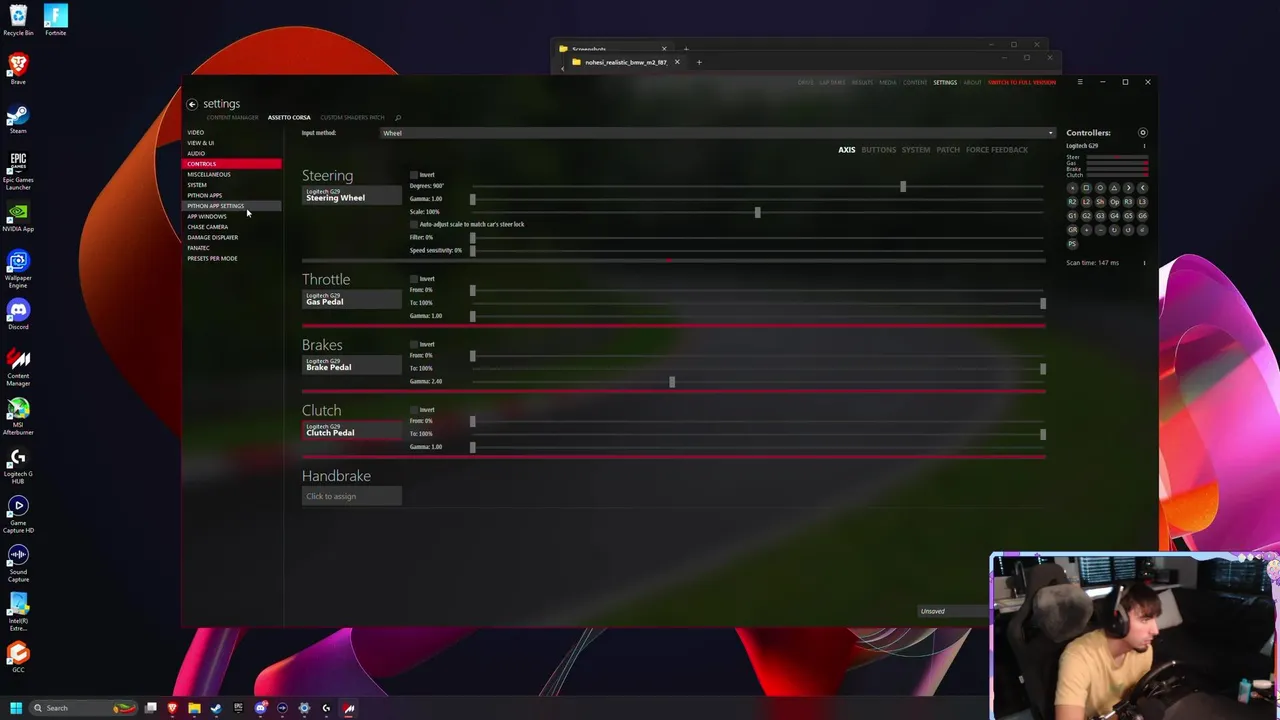
Task: Enable Invert checkbox under Steering
Action: [x=414, y=175]
